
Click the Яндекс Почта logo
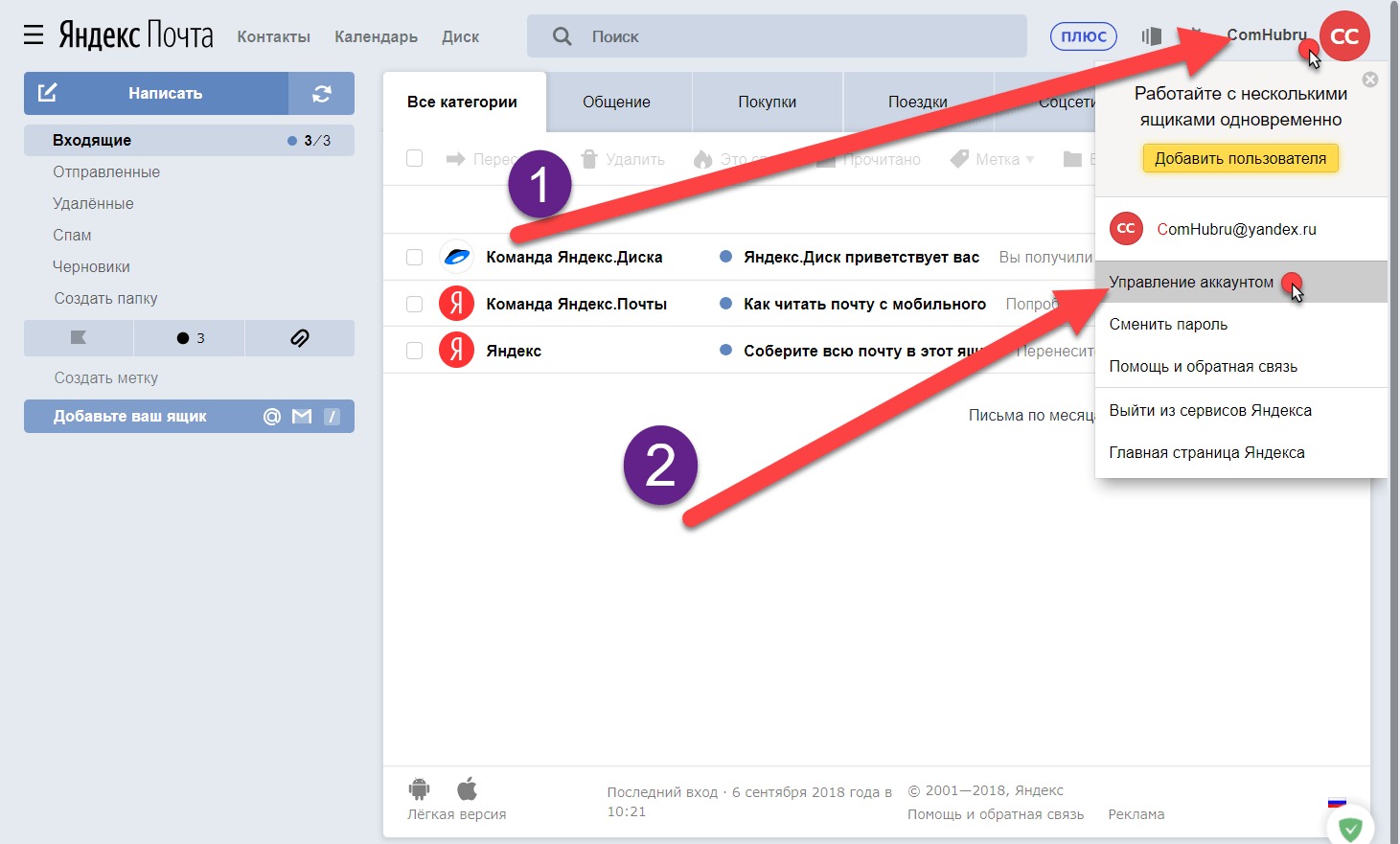[x=136, y=35]
